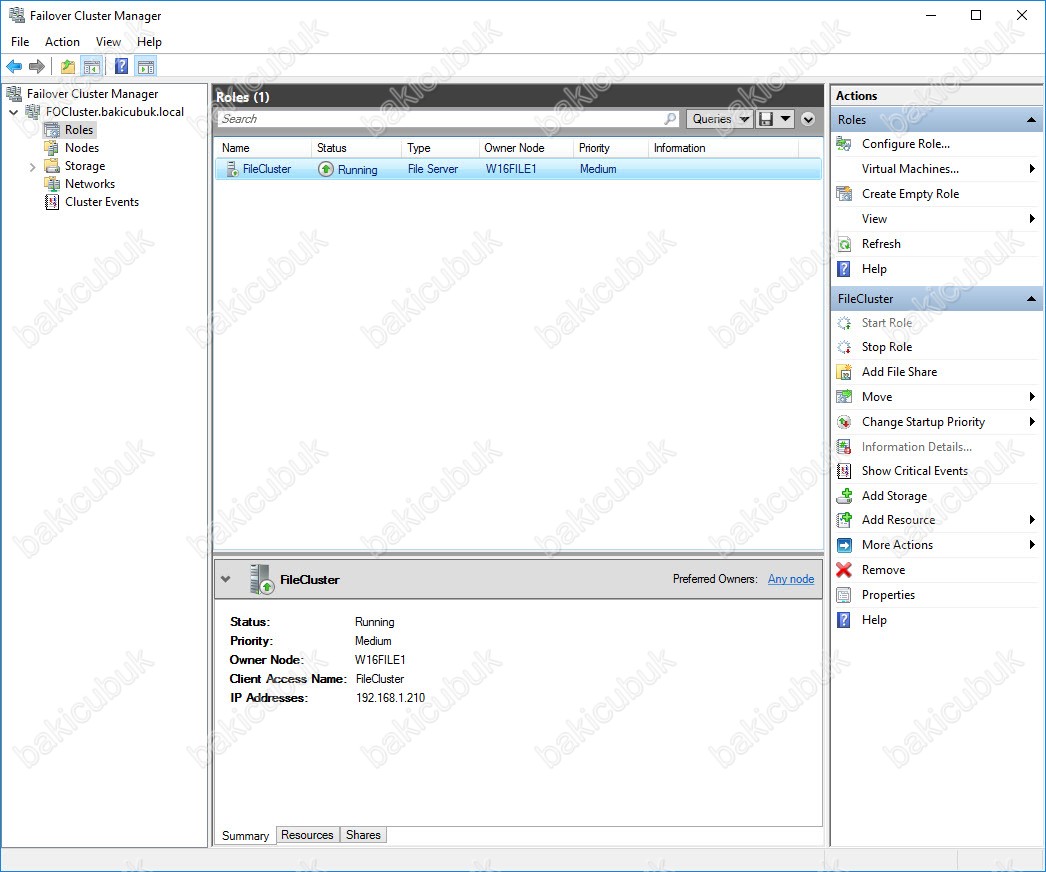This screenshot has width=1046, height=872.
Task: Toggle the Show/Hide Console Tree toolbar icon
Action: [x=91, y=66]
